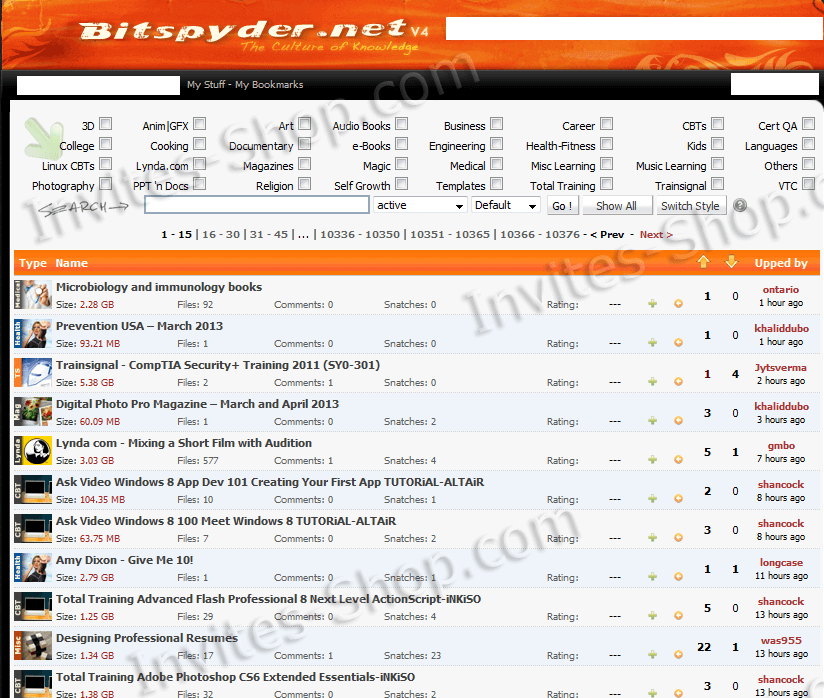Sort list by Type column header
Image resolution: width=824 pixels, height=698 pixels.
[33, 263]
